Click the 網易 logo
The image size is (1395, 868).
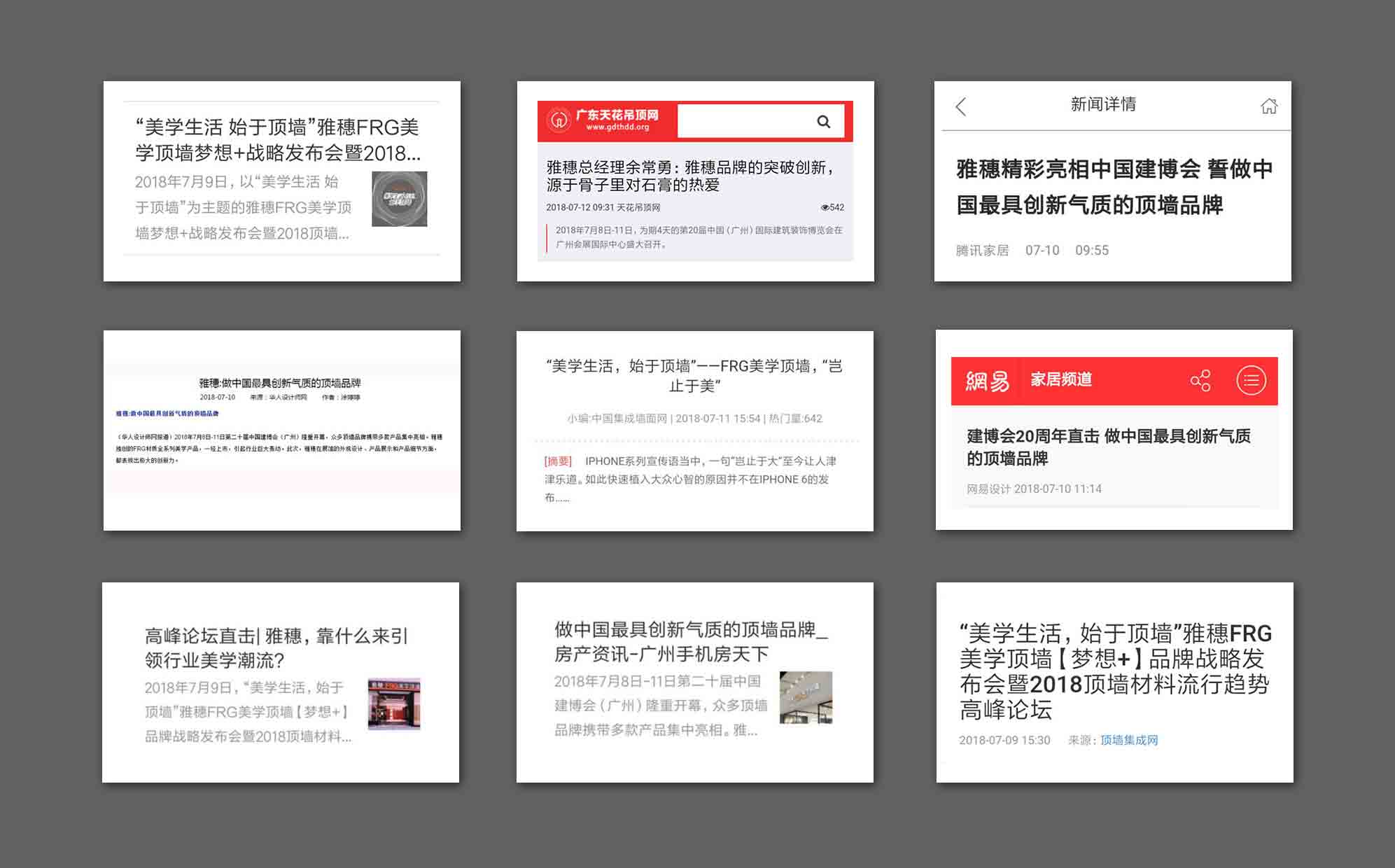[987, 381]
